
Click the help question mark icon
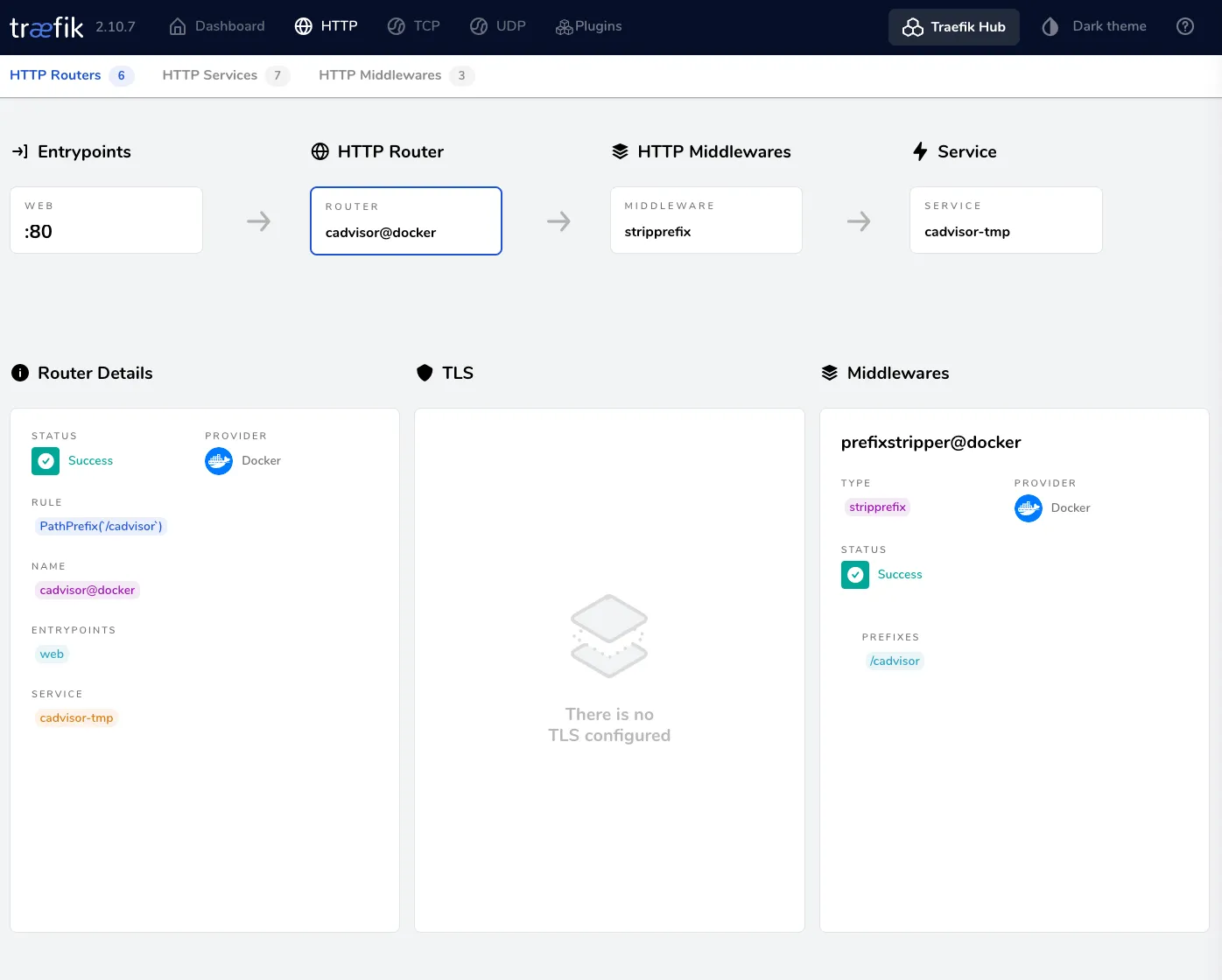[x=1185, y=25]
